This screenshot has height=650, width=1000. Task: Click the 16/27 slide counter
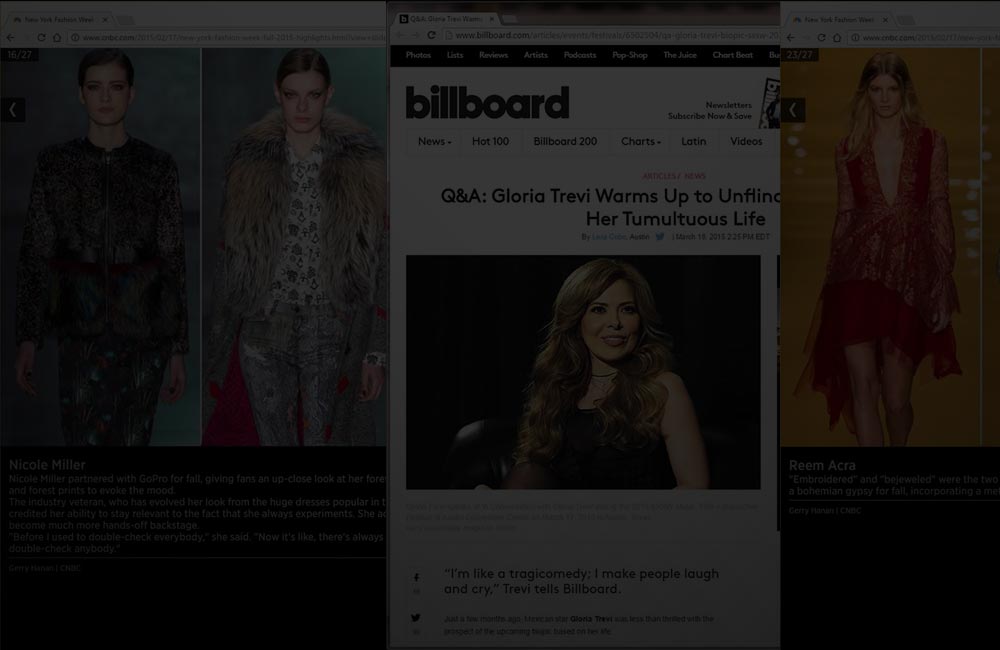coord(19,55)
